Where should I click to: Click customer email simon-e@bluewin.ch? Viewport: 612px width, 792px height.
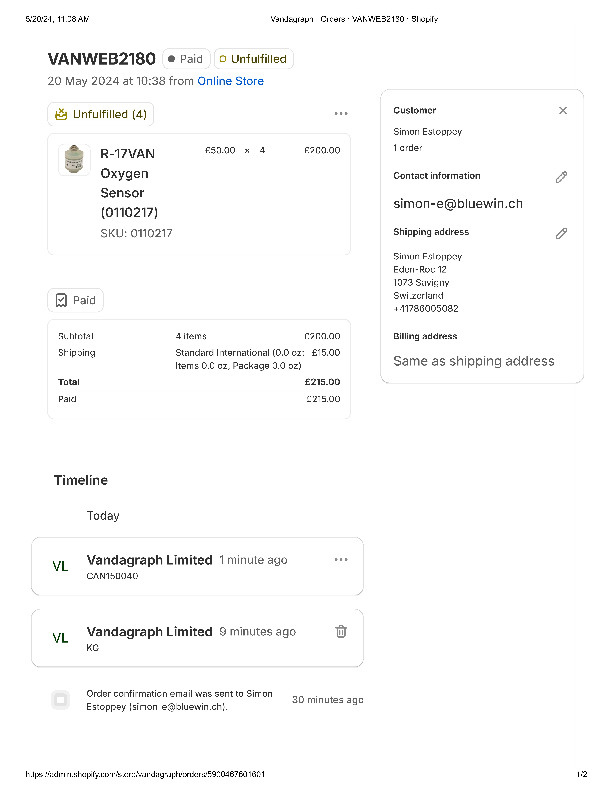pos(458,204)
